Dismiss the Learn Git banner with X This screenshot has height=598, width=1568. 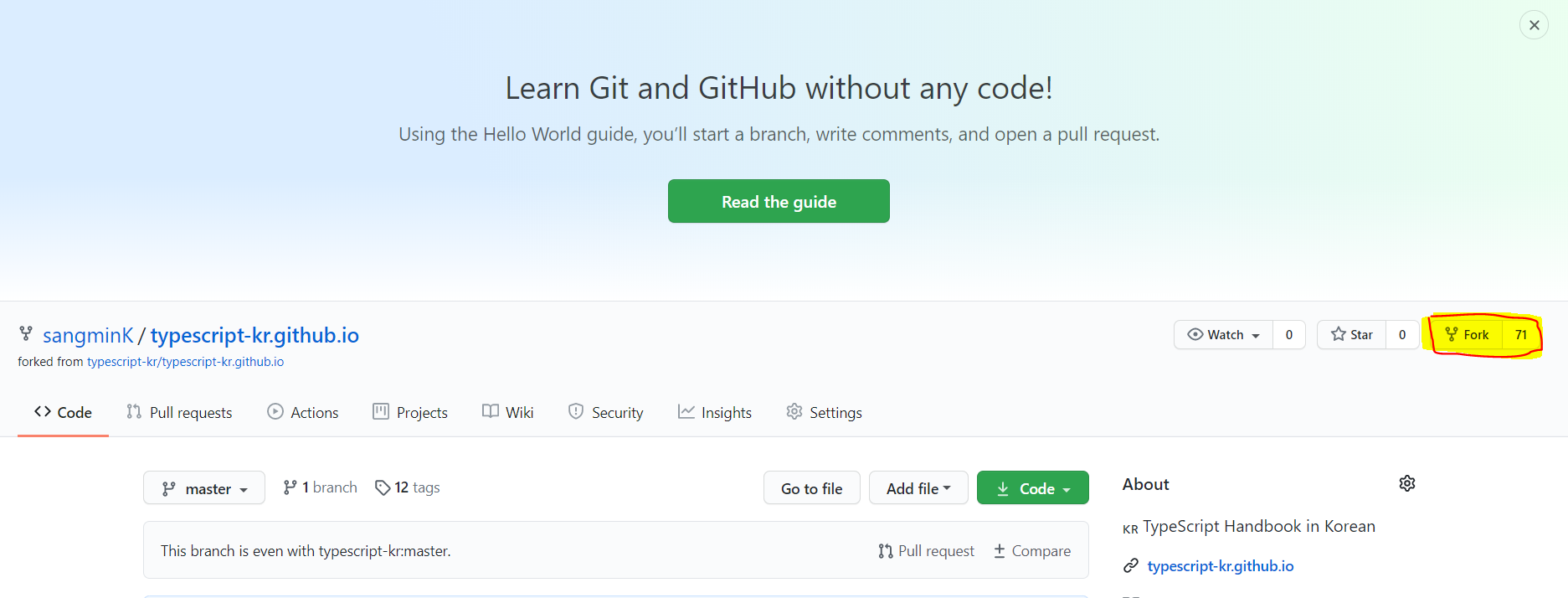click(1534, 25)
